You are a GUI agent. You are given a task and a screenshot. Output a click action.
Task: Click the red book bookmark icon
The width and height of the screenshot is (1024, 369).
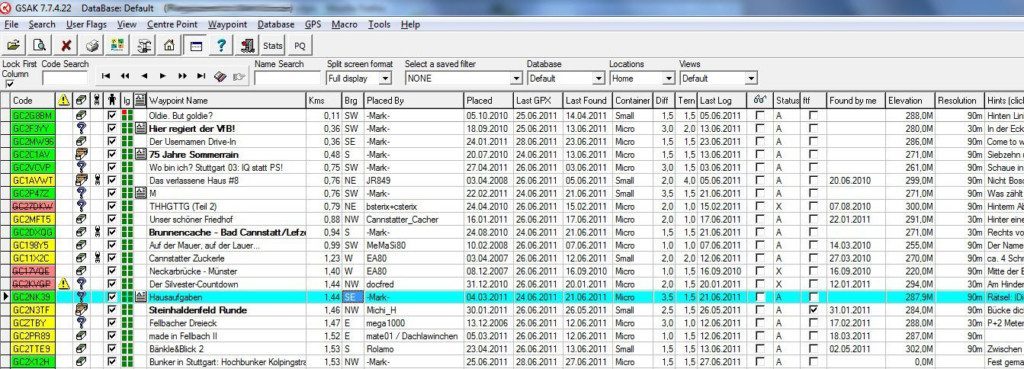coord(220,76)
